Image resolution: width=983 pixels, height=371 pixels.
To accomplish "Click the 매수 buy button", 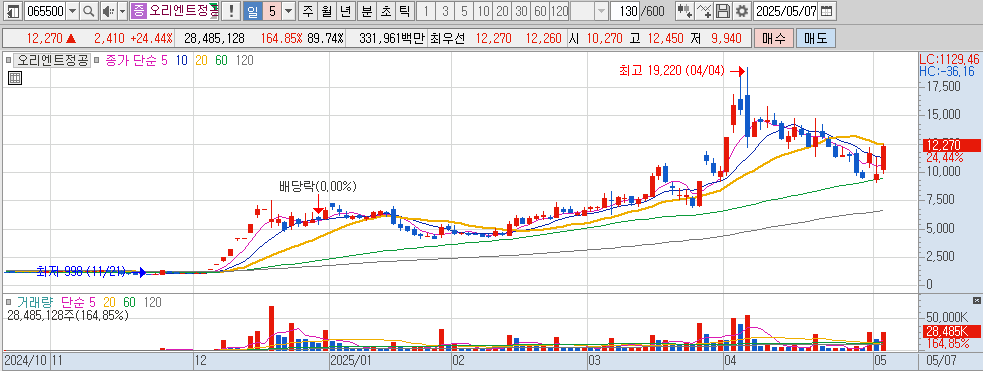I will point(774,39).
